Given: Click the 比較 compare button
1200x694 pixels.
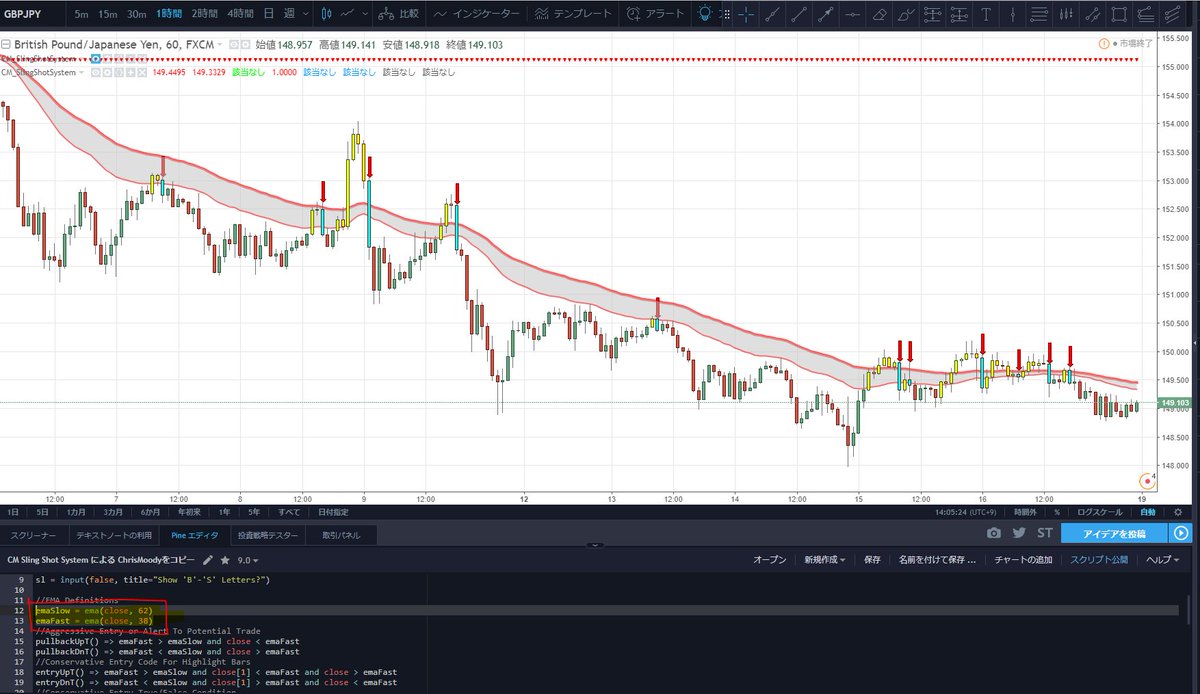Looking at the screenshot, I should pos(398,14).
